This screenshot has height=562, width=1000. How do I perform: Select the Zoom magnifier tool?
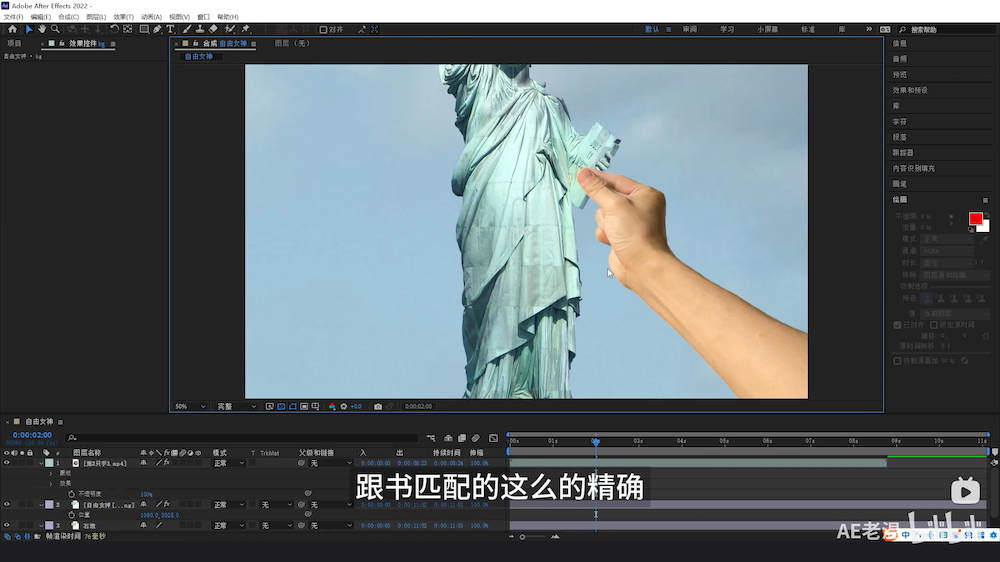pyautogui.click(x=55, y=29)
